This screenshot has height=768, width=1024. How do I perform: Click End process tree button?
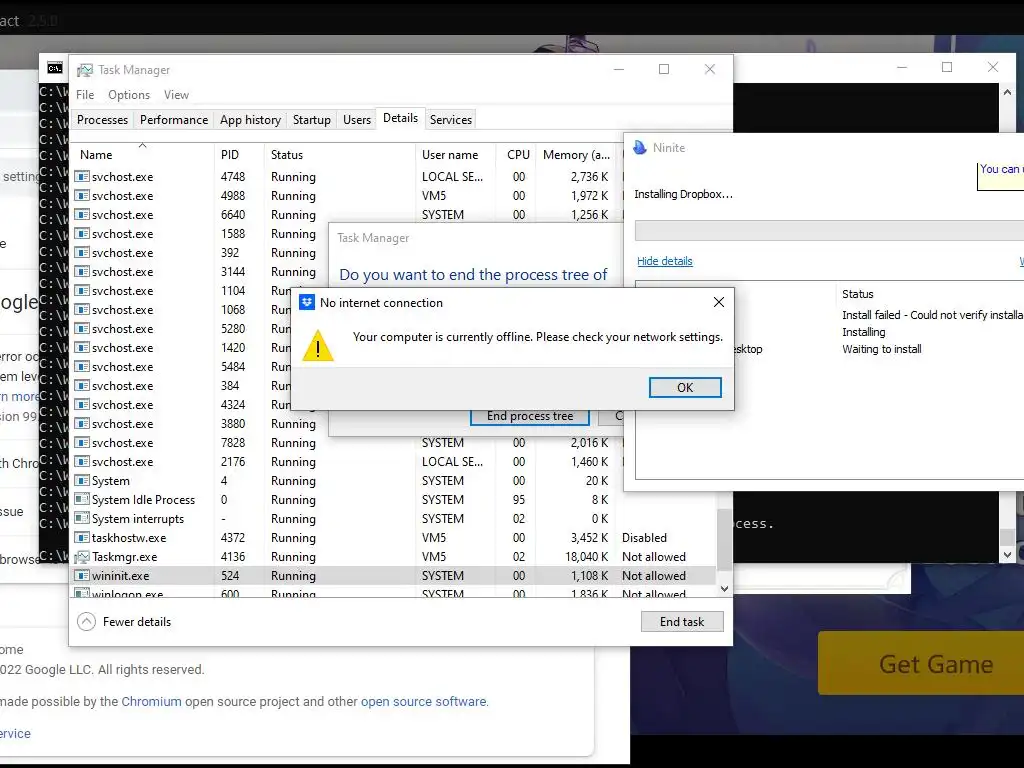[530, 416]
